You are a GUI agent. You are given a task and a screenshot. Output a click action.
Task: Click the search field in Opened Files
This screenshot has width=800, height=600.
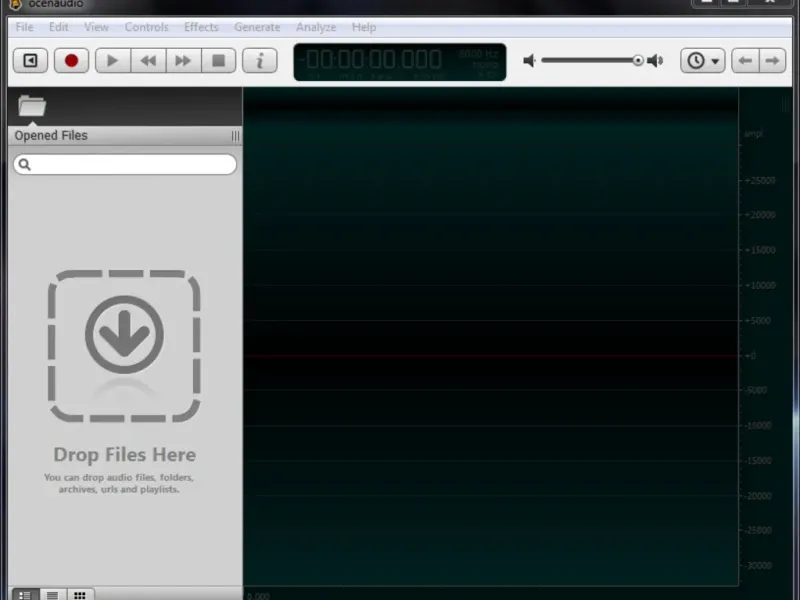(125, 164)
